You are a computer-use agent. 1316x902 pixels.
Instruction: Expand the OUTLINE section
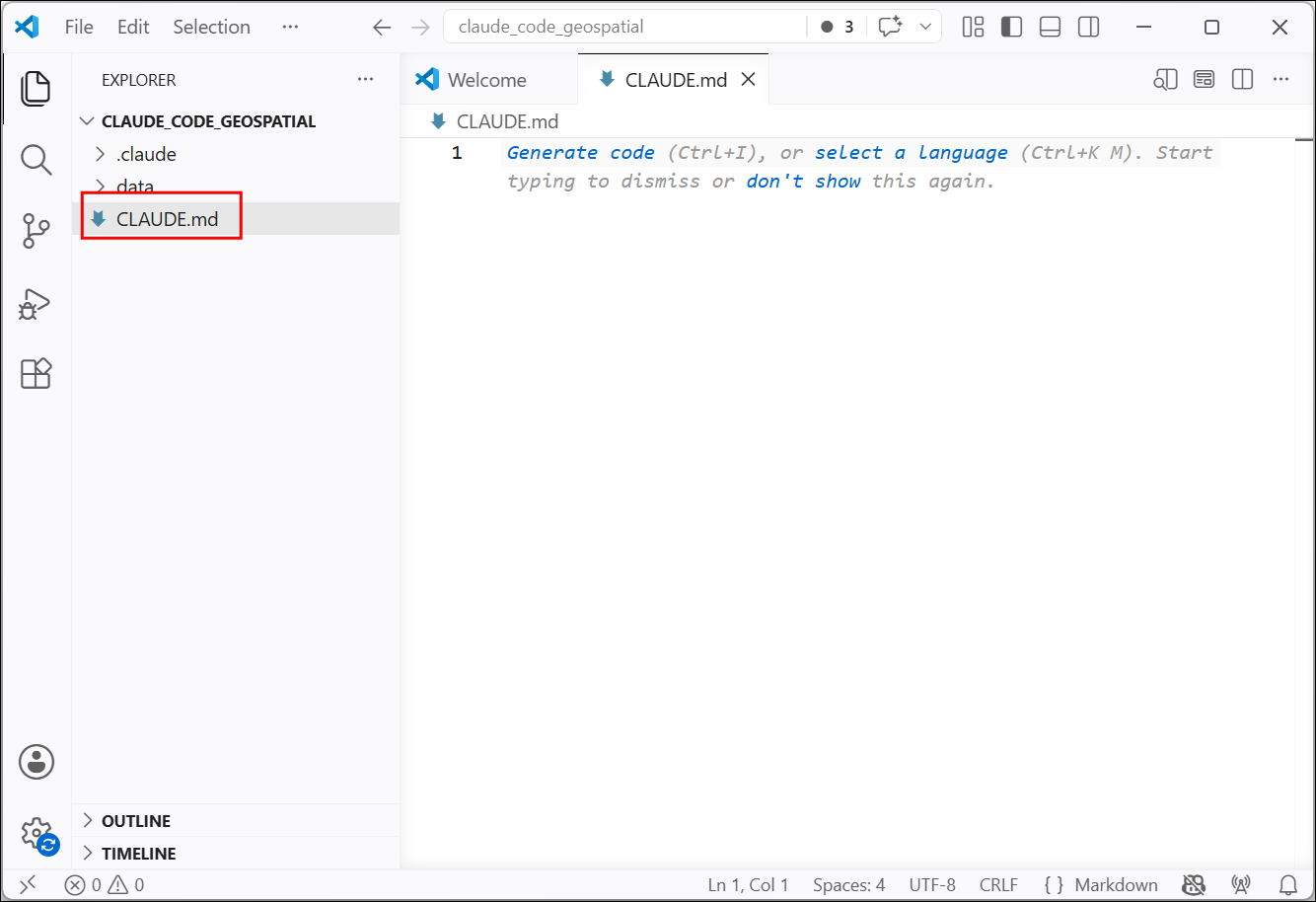[x=237, y=821]
